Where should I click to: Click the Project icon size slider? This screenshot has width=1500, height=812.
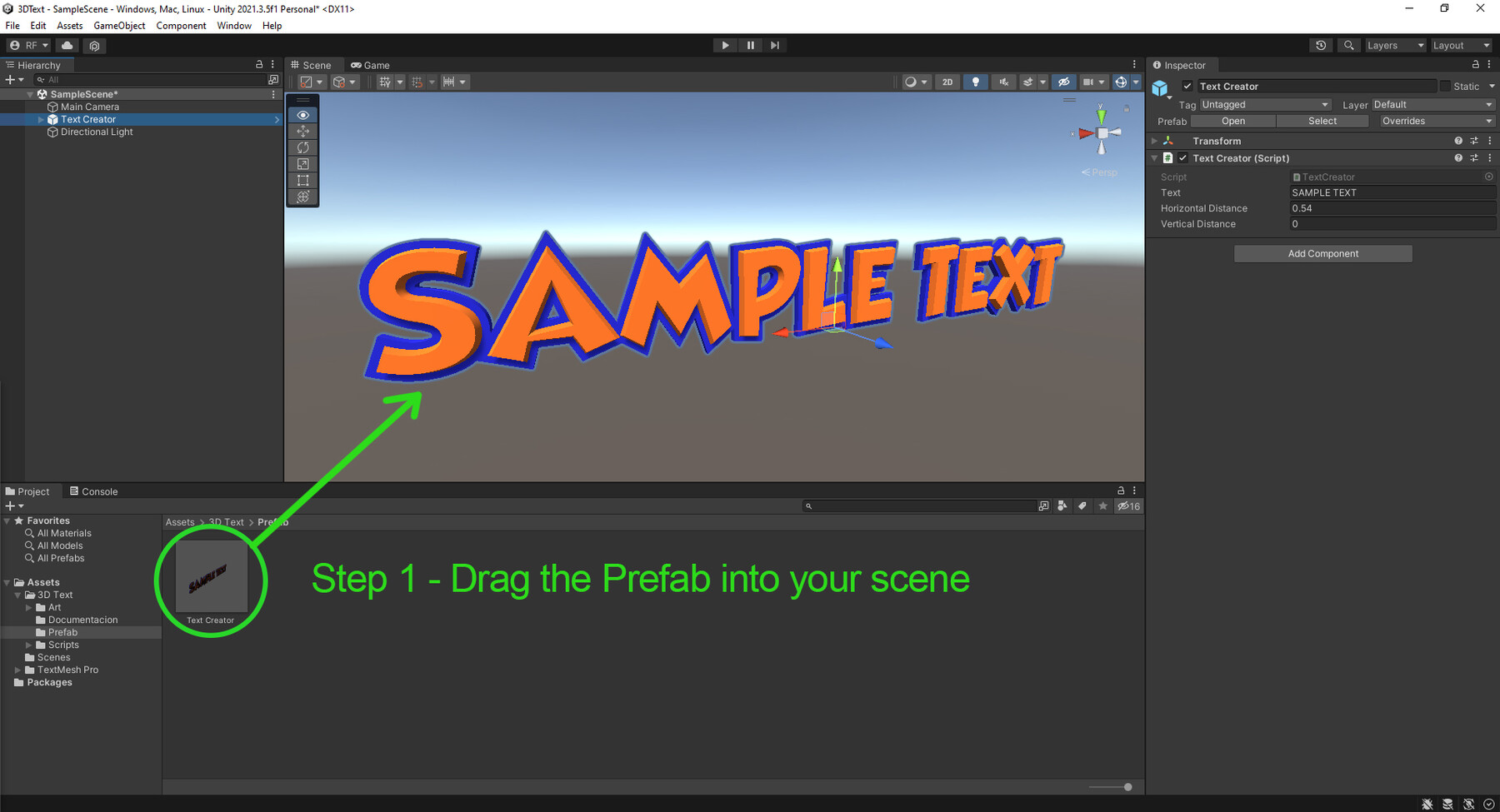(1111, 787)
